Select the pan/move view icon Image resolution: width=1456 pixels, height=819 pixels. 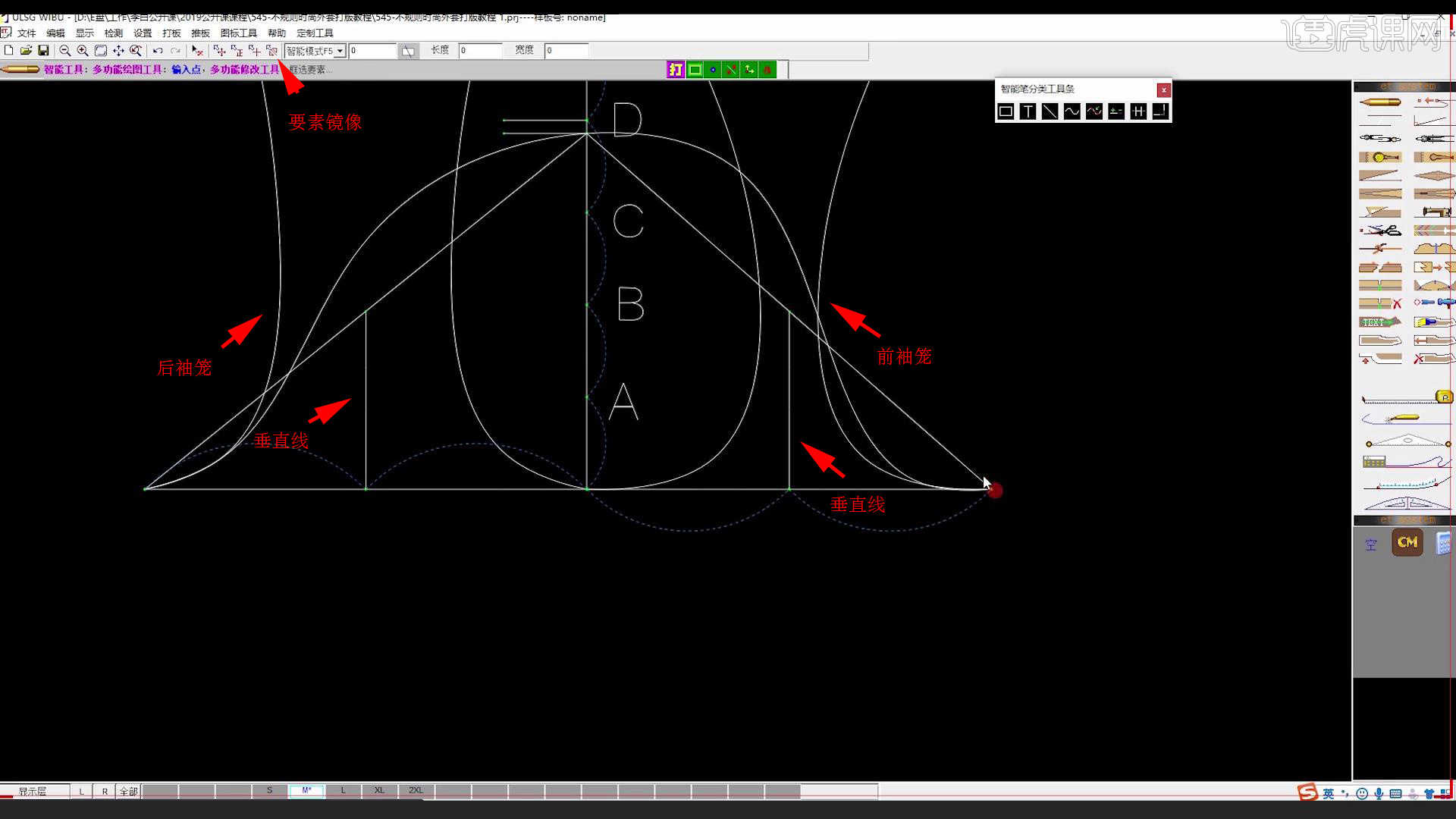118,50
